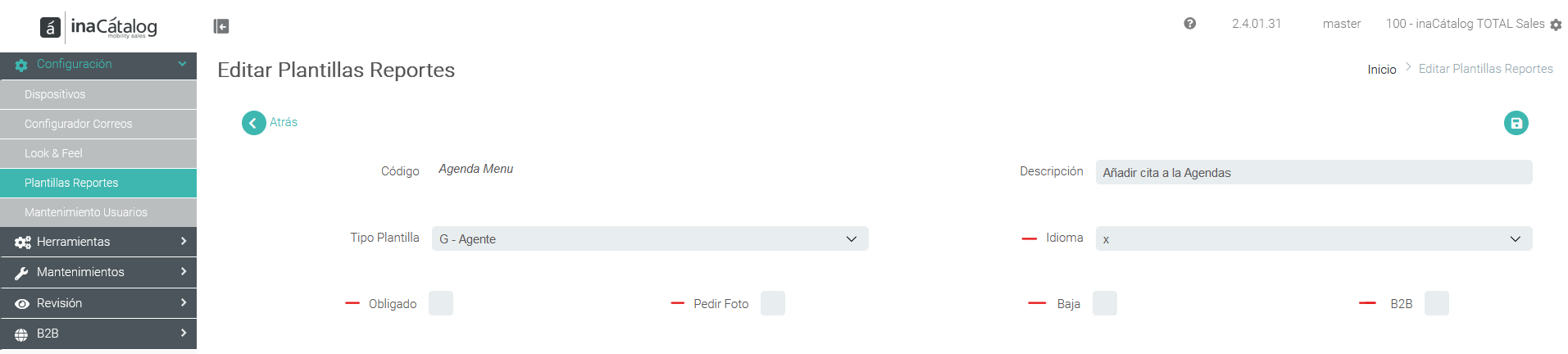The image size is (1568, 354).
Task: Collapse the sidebar with the arrow icon
Action: tap(221, 26)
